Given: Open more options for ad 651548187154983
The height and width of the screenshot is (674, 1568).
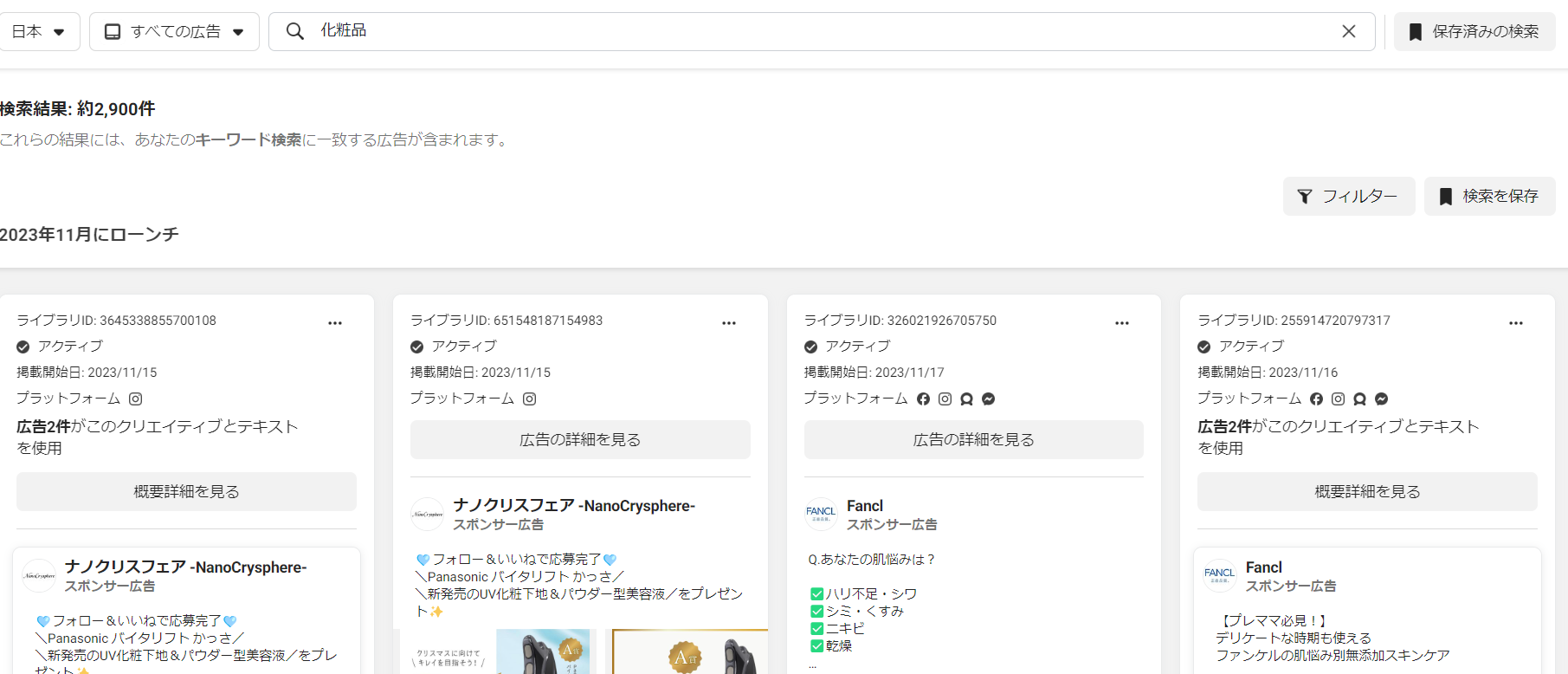Looking at the screenshot, I should pyautogui.click(x=729, y=323).
